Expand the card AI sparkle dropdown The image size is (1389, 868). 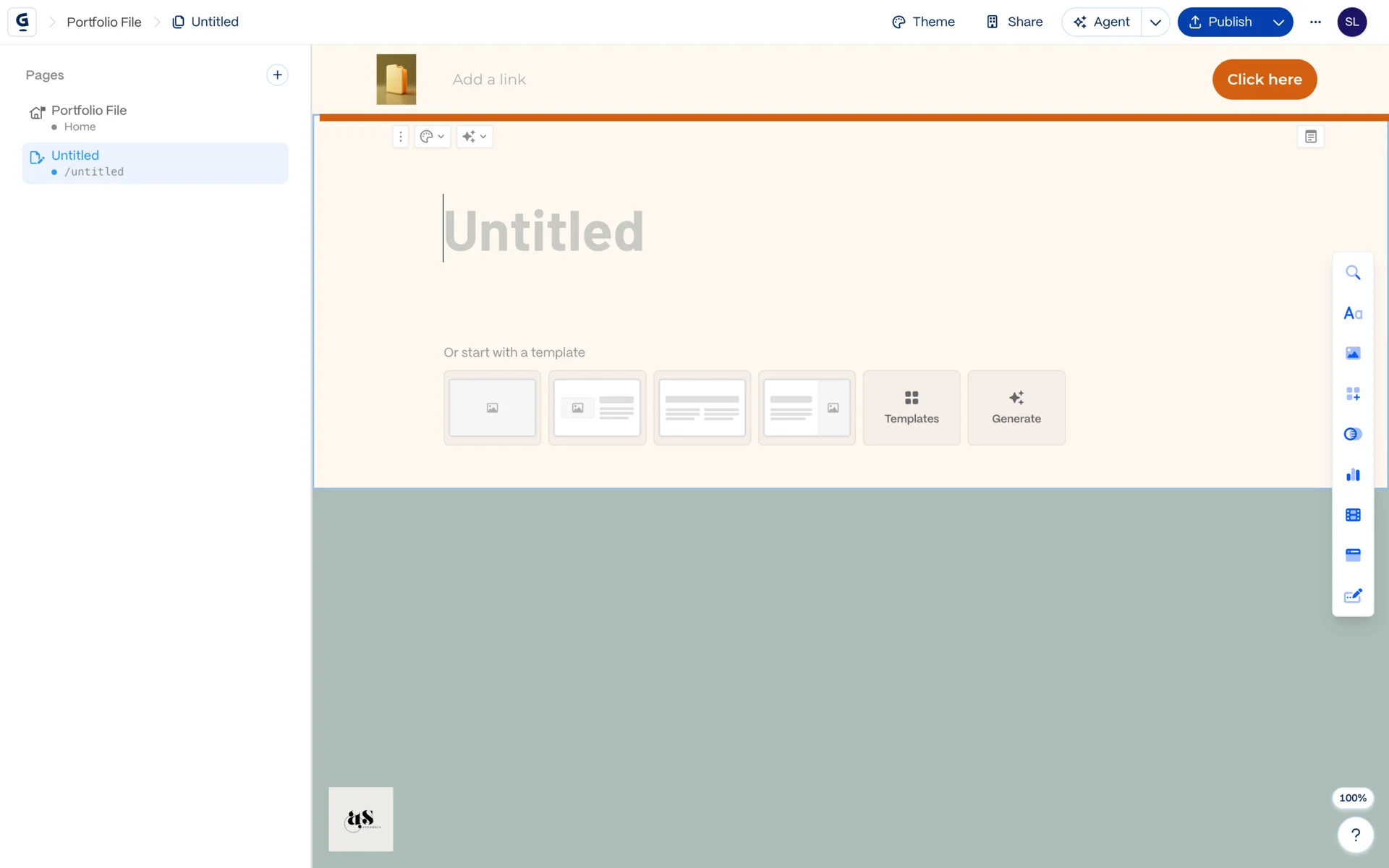point(475,137)
